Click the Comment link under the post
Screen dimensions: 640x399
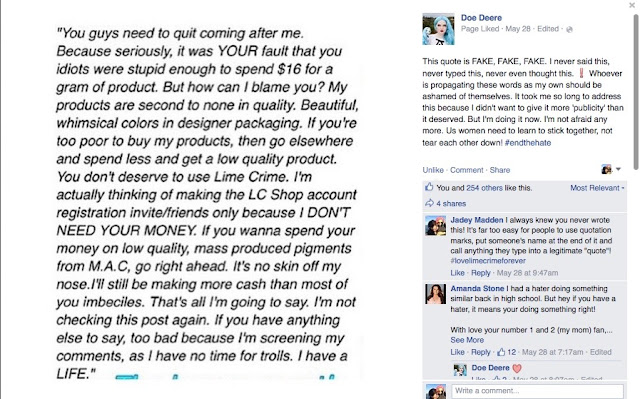(467, 170)
